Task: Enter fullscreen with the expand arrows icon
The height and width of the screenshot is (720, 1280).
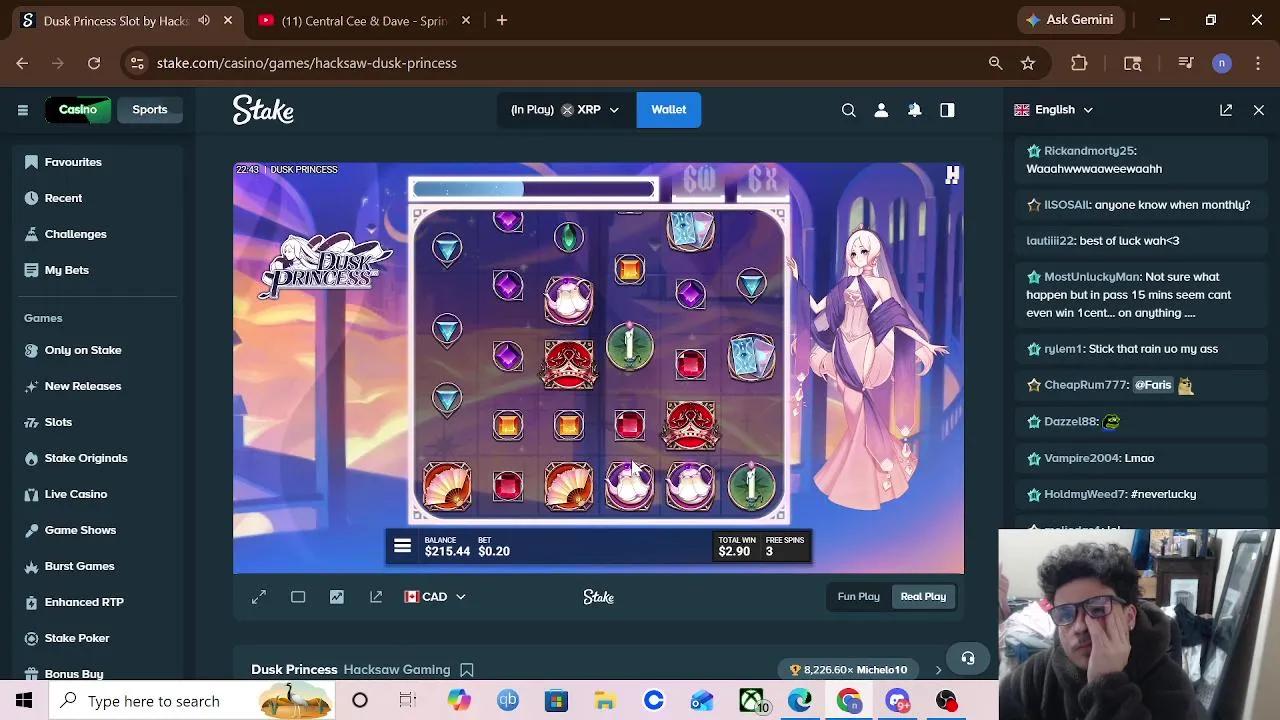Action: tap(259, 596)
